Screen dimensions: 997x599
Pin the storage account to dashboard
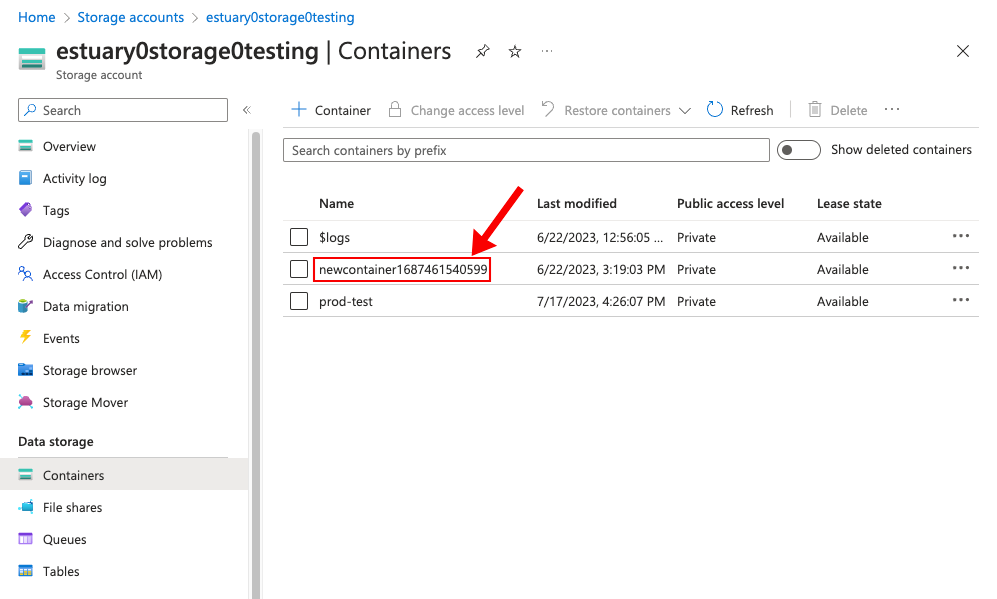[483, 52]
